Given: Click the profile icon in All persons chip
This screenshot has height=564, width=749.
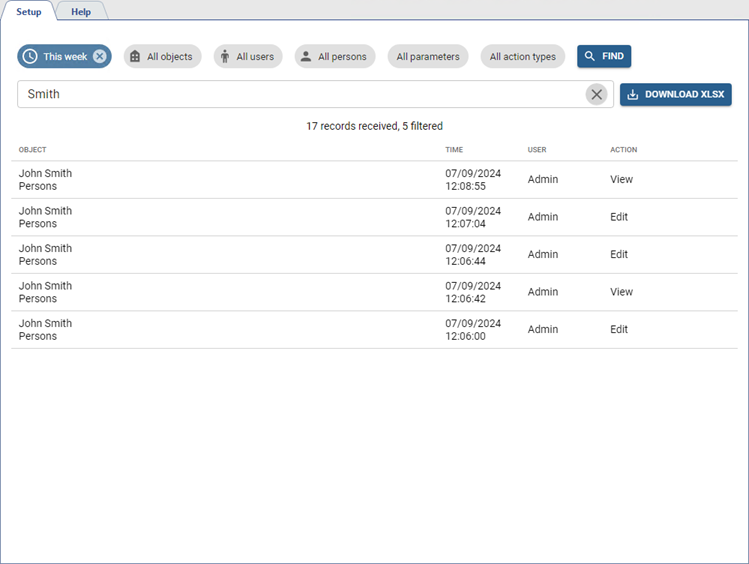Looking at the screenshot, I should click(306, 57).
